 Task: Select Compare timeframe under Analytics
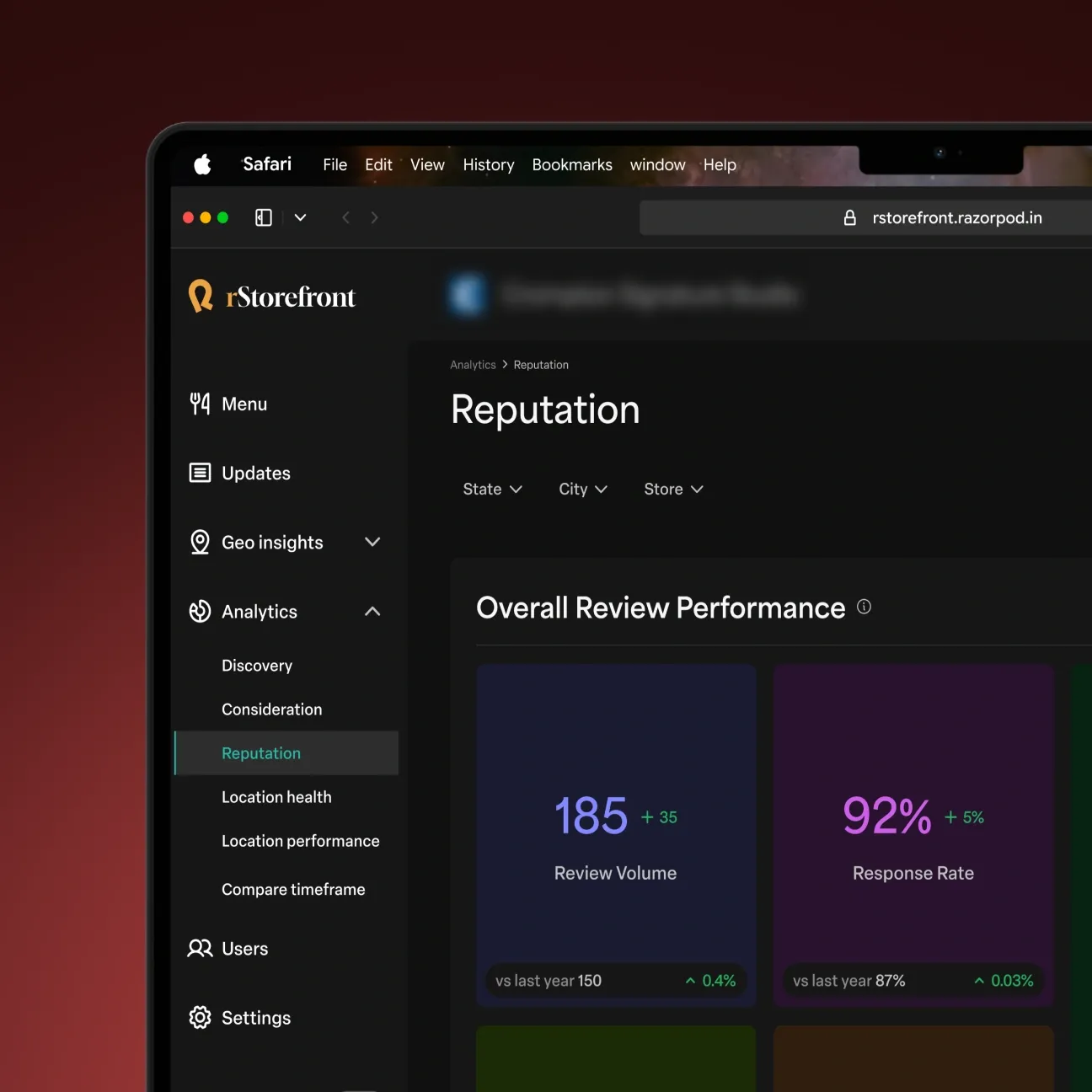pos(293,890)
